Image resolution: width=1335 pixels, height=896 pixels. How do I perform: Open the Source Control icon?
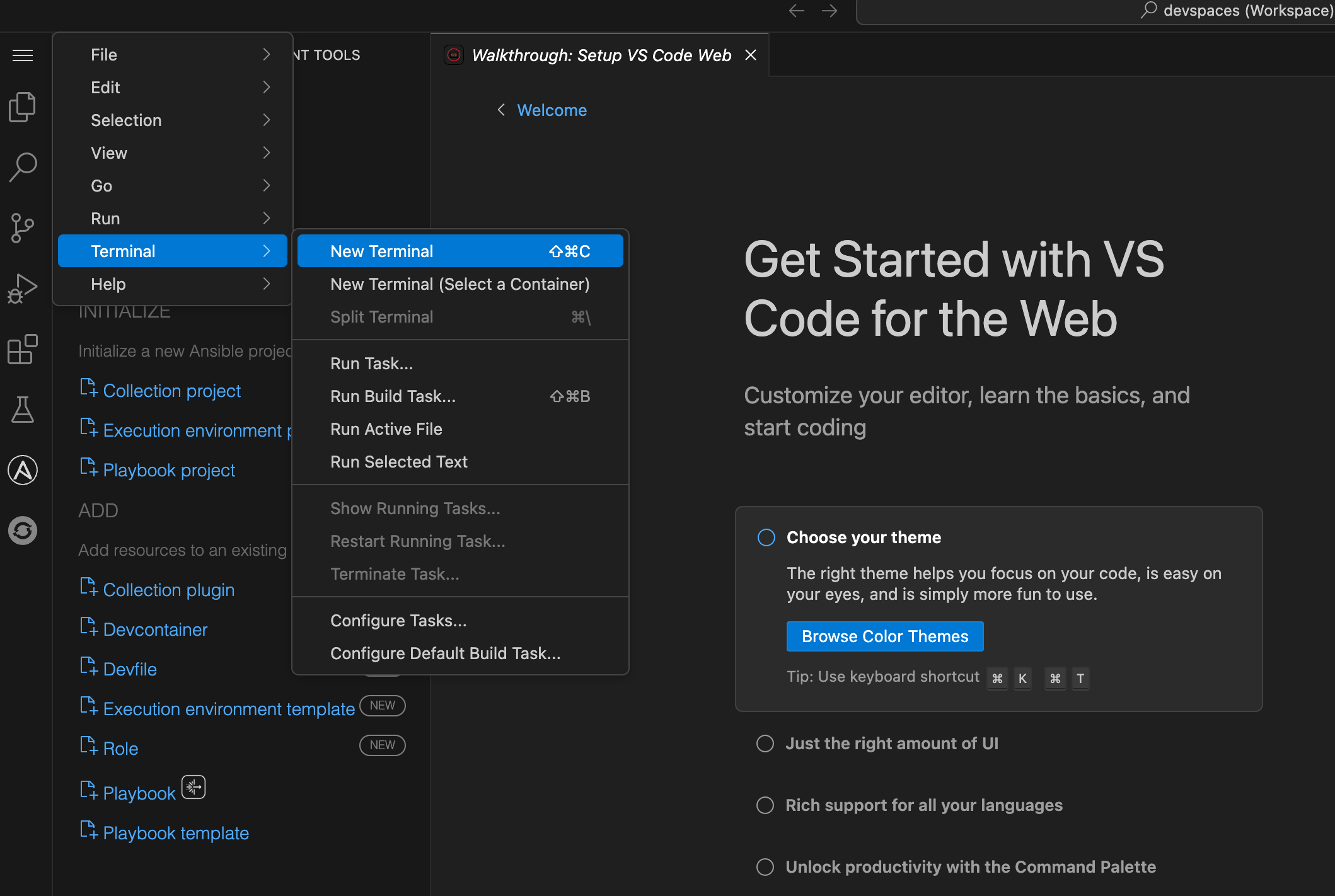tap(23, 227)
